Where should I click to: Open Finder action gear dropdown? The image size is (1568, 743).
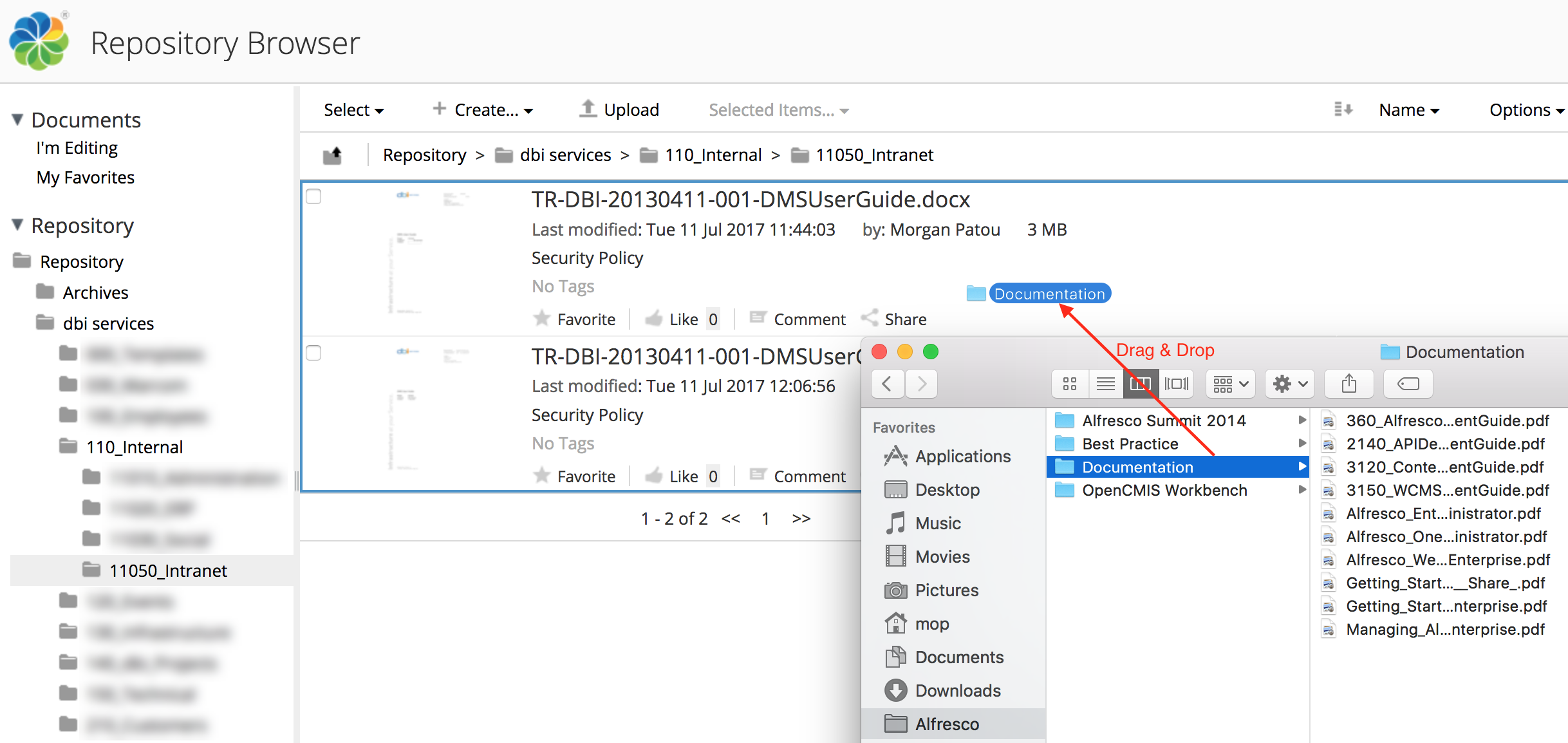(x=1290, y=384)
